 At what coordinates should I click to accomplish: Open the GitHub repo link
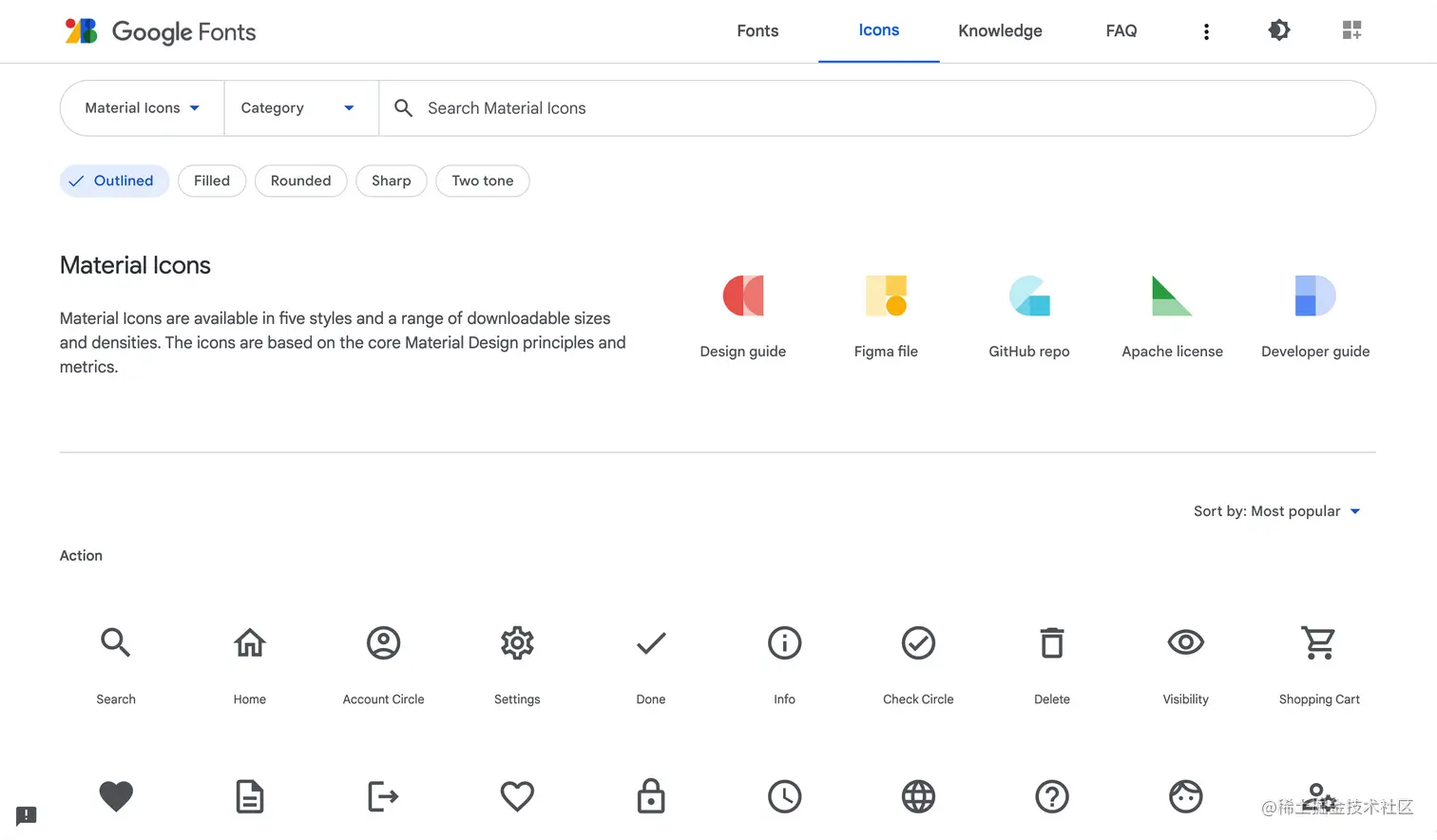[x=1028, y=314]
